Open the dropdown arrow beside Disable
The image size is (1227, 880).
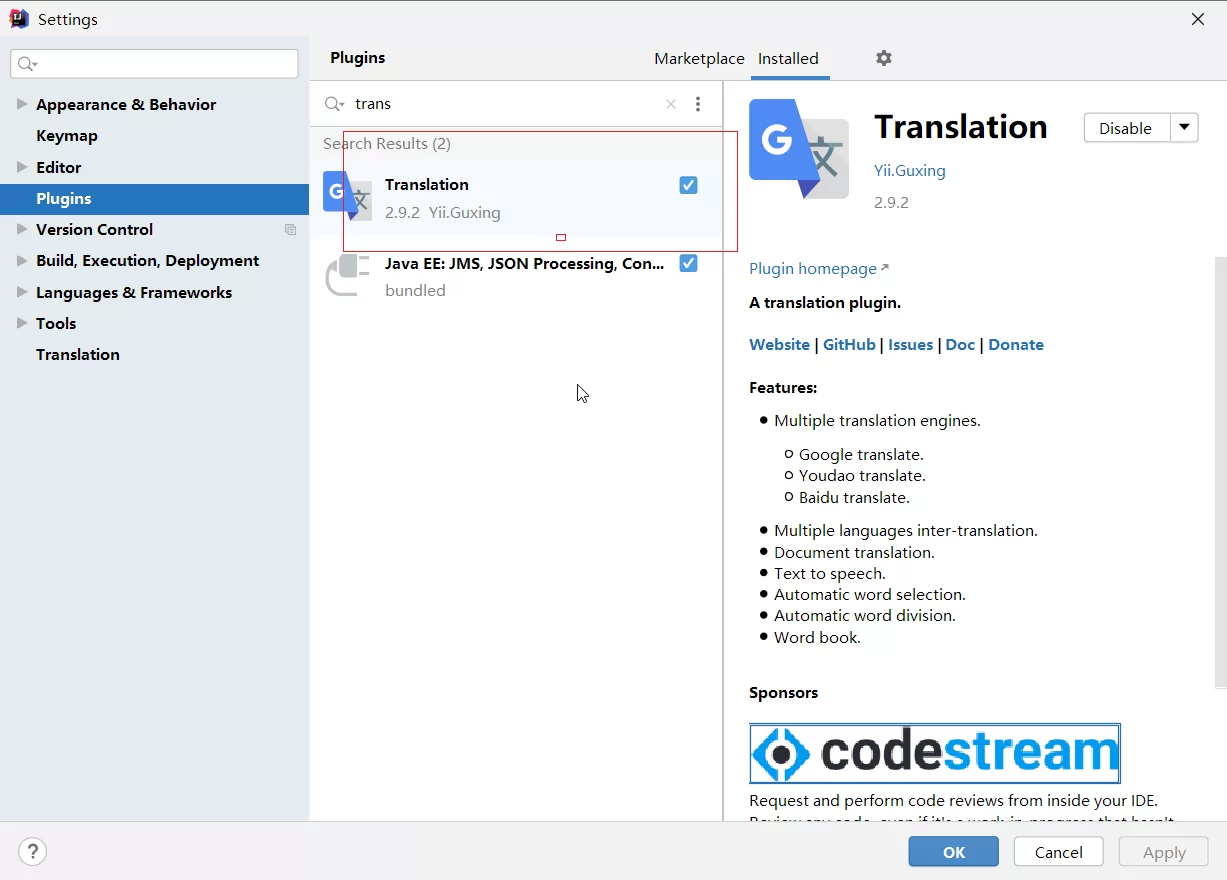click(1184, 128)
